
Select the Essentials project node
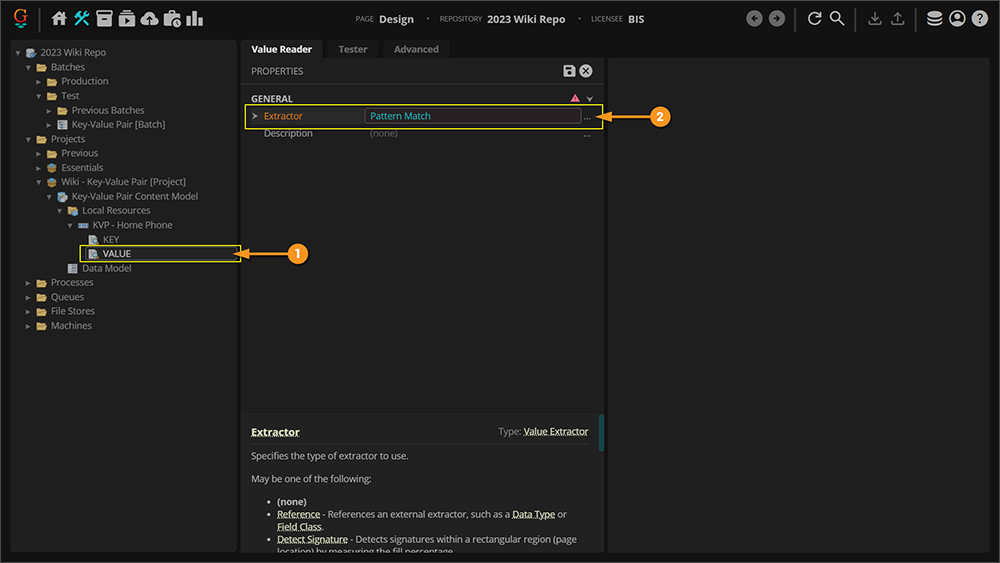82,168
